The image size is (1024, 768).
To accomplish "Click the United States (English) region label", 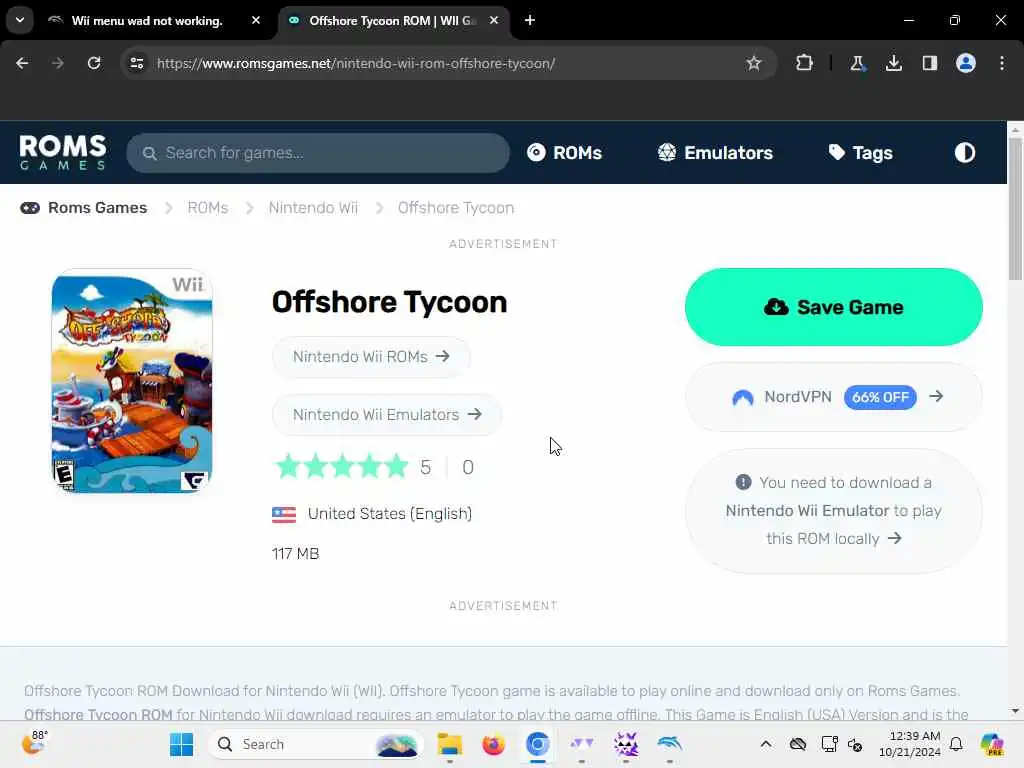I will click(390, 514).
